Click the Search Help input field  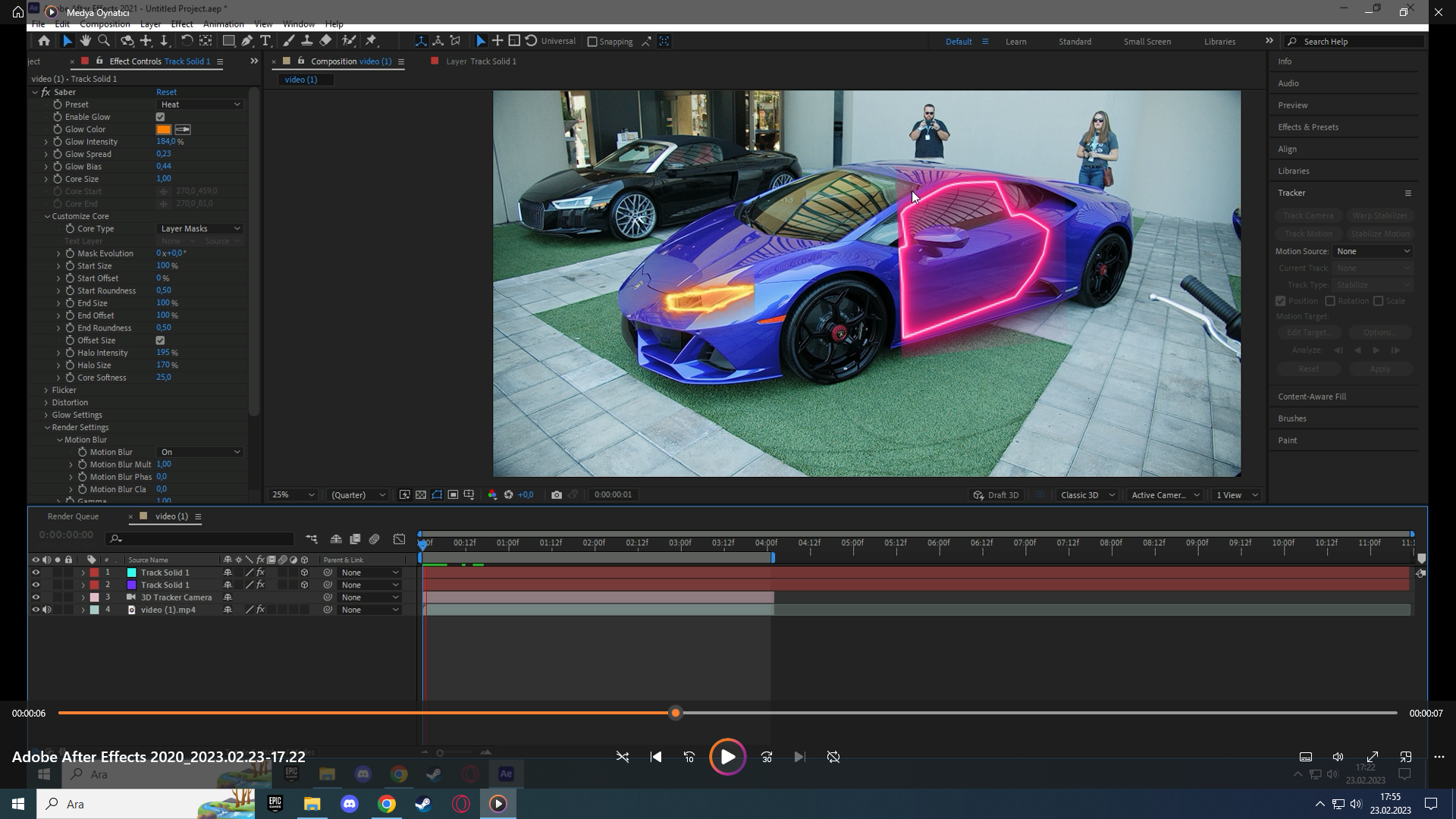(1357, 42)
